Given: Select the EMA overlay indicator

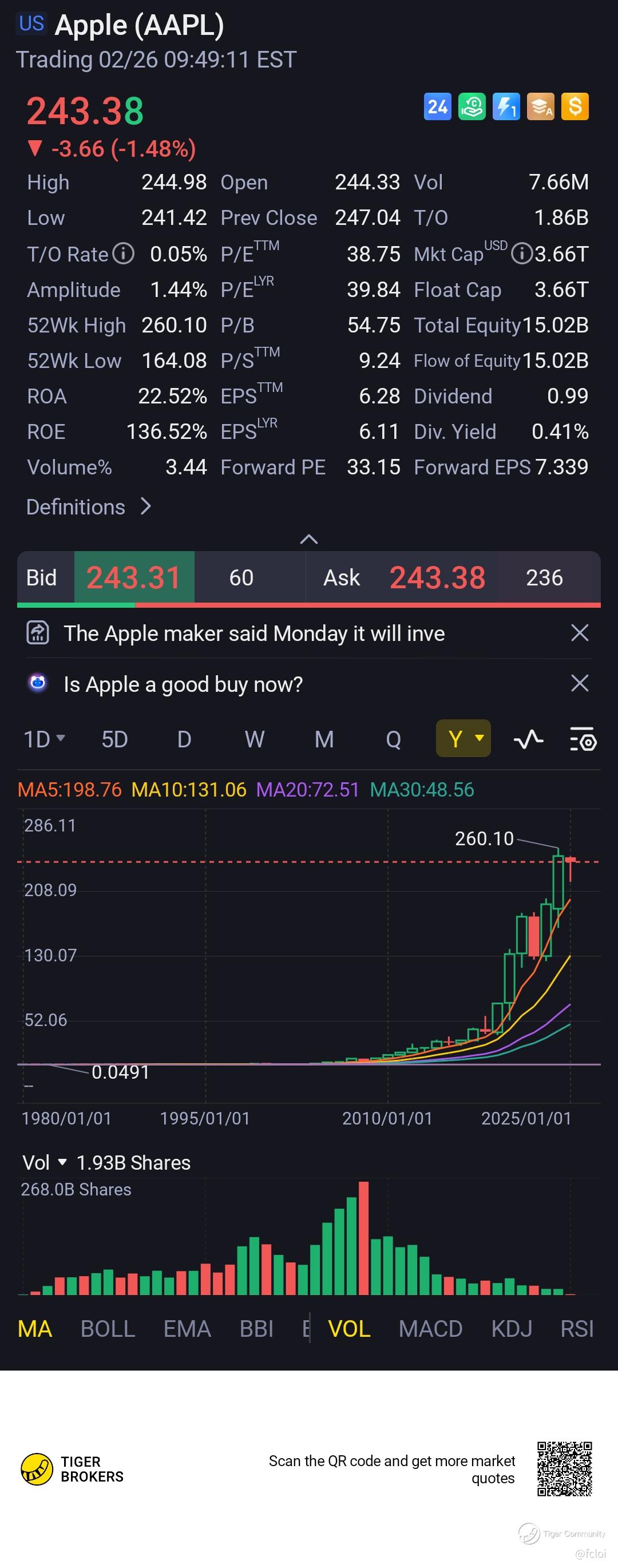Looking at the screenshot, I should tap(187, 1329).
